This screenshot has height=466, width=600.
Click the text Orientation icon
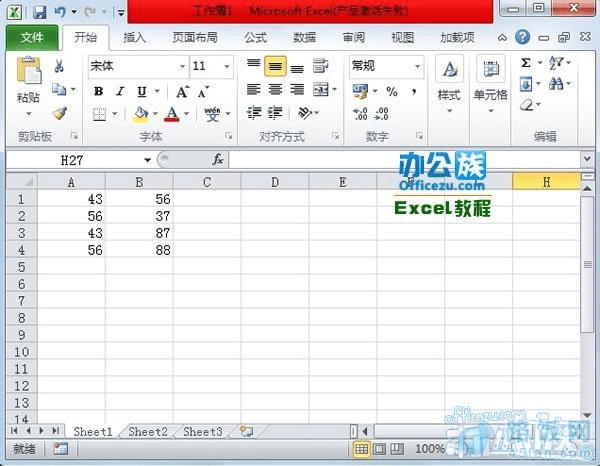click(x=305, y=112)
